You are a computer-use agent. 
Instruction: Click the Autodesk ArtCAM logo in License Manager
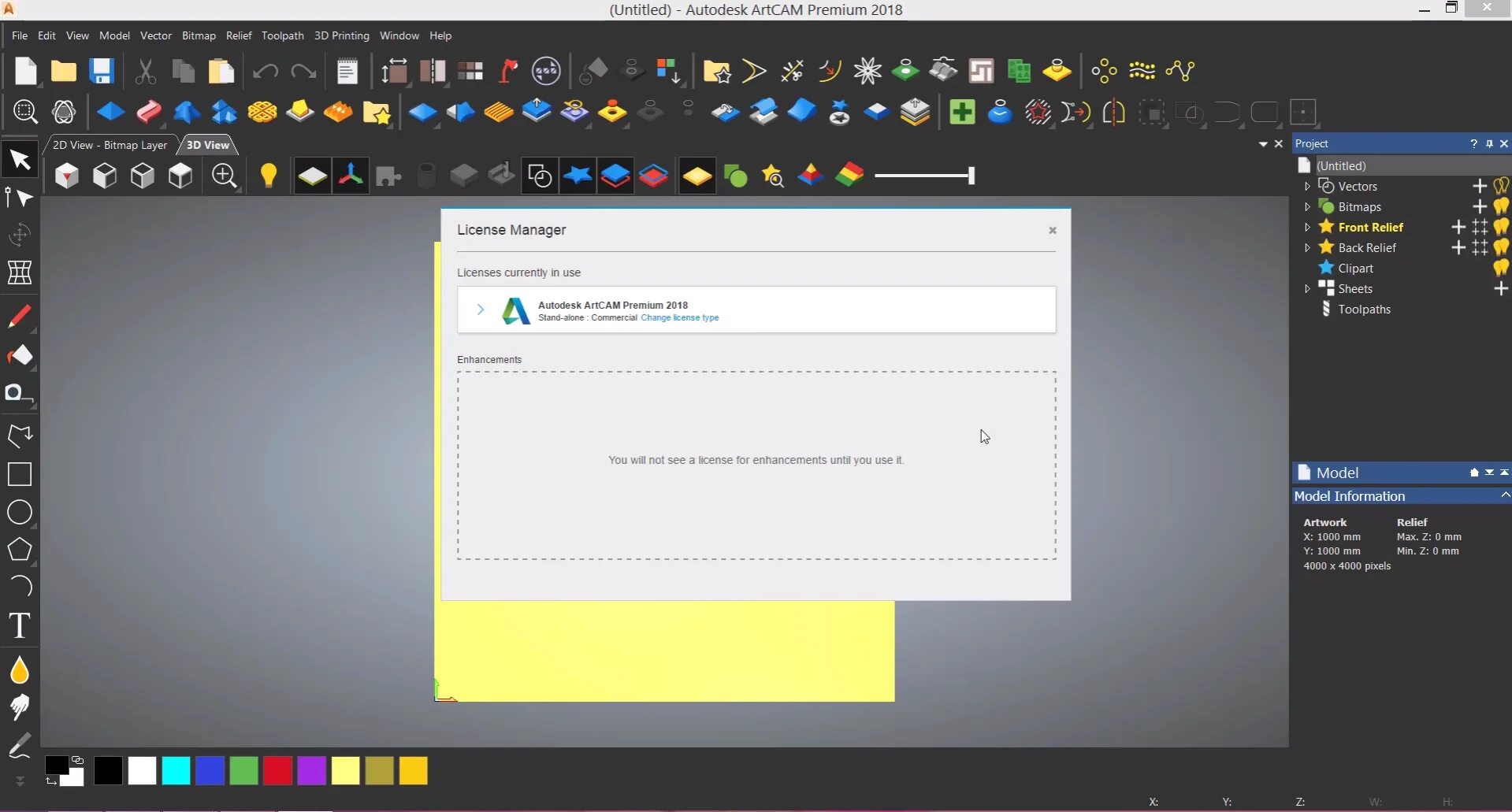point(516,310)
